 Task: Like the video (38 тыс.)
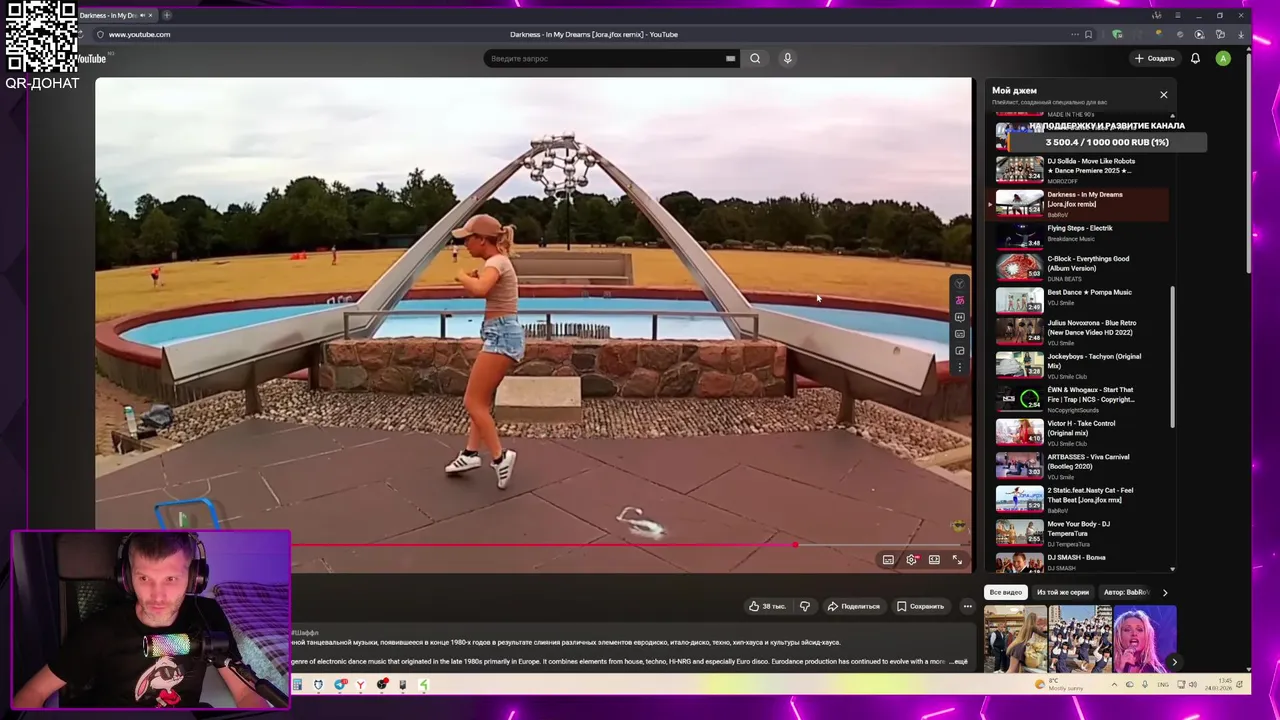point(767,606)
